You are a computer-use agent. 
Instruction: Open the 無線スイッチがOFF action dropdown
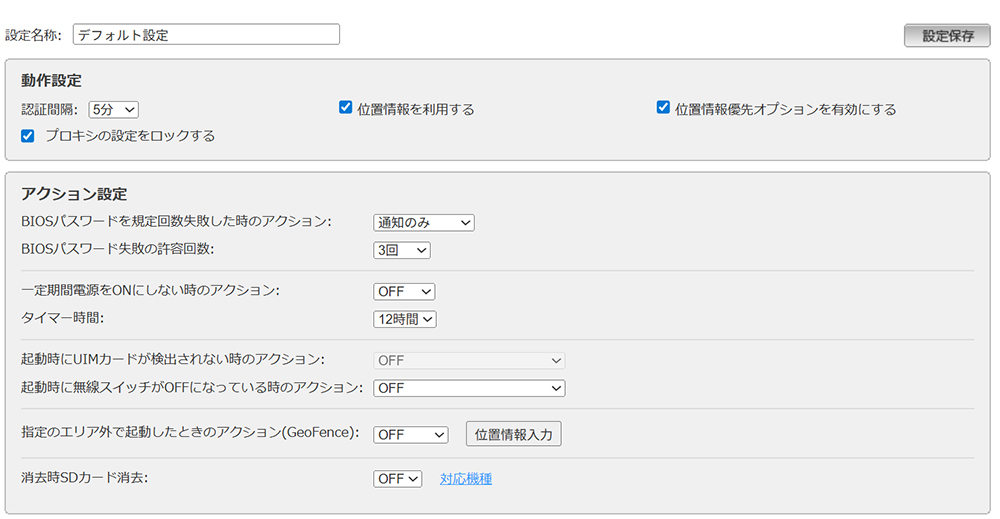pyautogui.click(x=468, y=388)
